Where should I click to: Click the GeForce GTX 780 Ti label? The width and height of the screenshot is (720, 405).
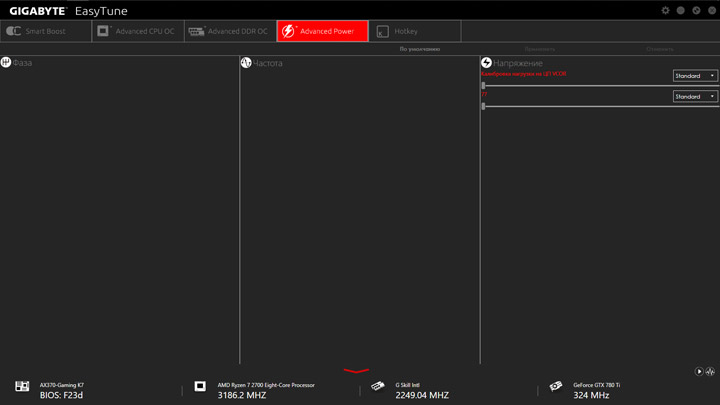pos(596,385)
